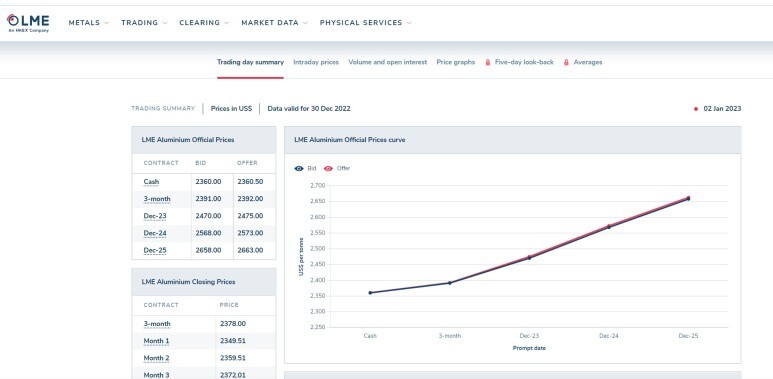This screenshot has width=773, height=379.
Task: Switch to the Intraday prices tab
Action: pos(316,63)
